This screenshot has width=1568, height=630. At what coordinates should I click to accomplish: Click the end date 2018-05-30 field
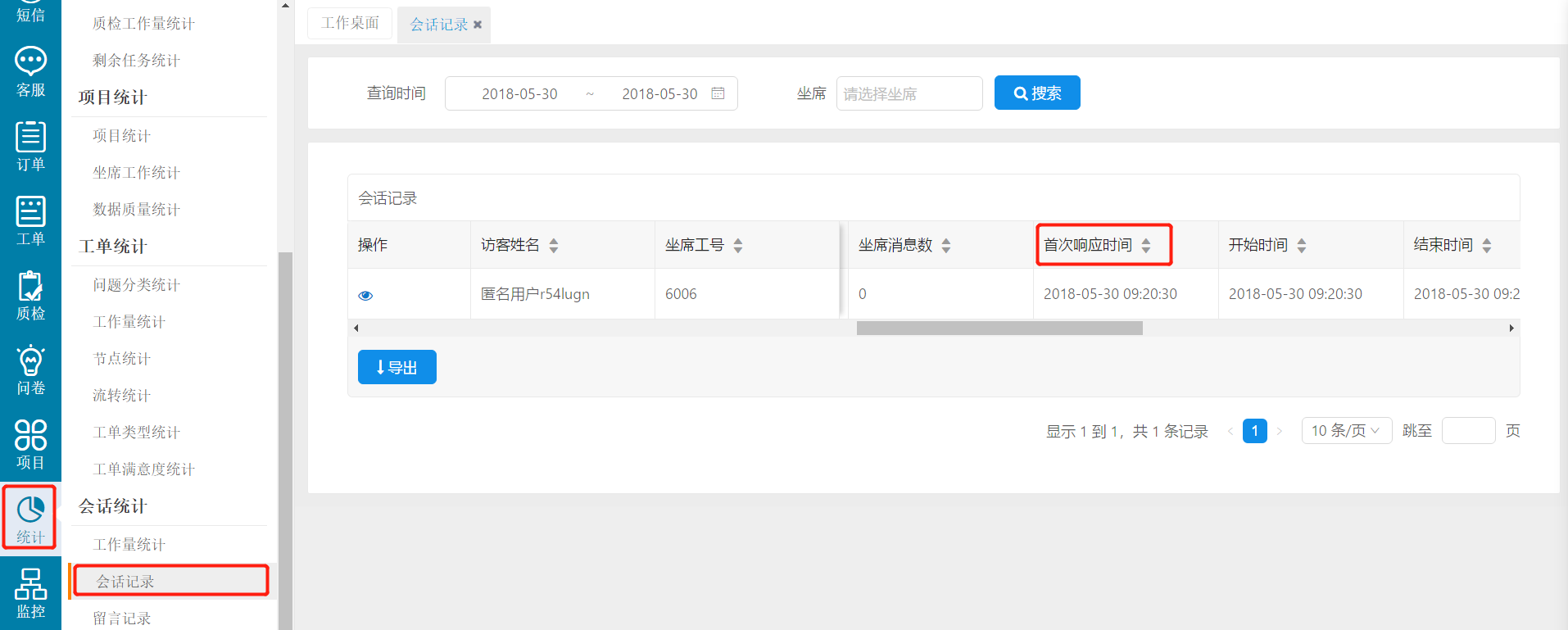point(659,93)
